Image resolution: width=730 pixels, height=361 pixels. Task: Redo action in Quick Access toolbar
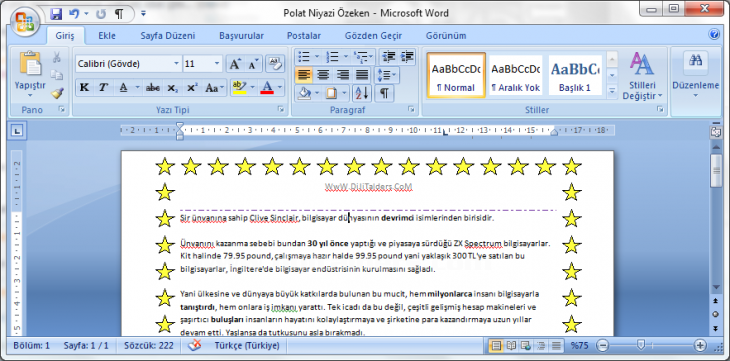(x=101, y=14)
